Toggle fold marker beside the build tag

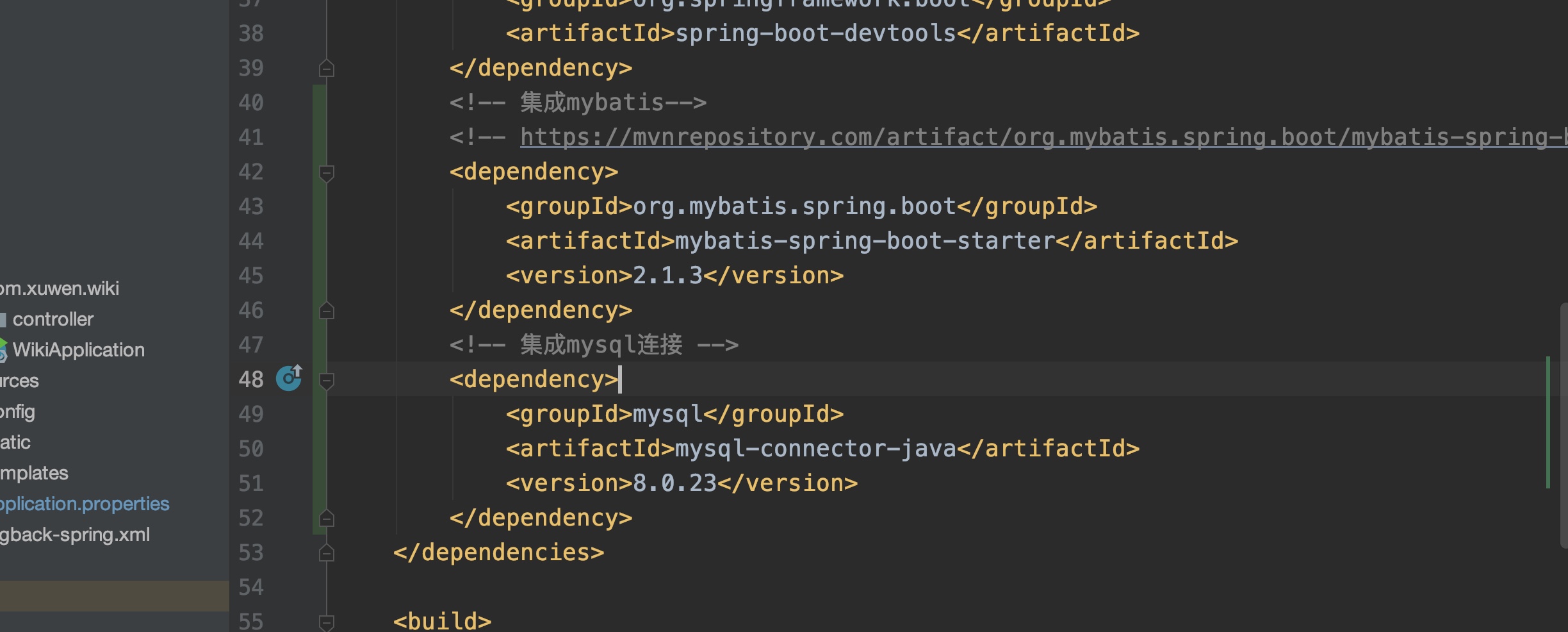point(327,622)
